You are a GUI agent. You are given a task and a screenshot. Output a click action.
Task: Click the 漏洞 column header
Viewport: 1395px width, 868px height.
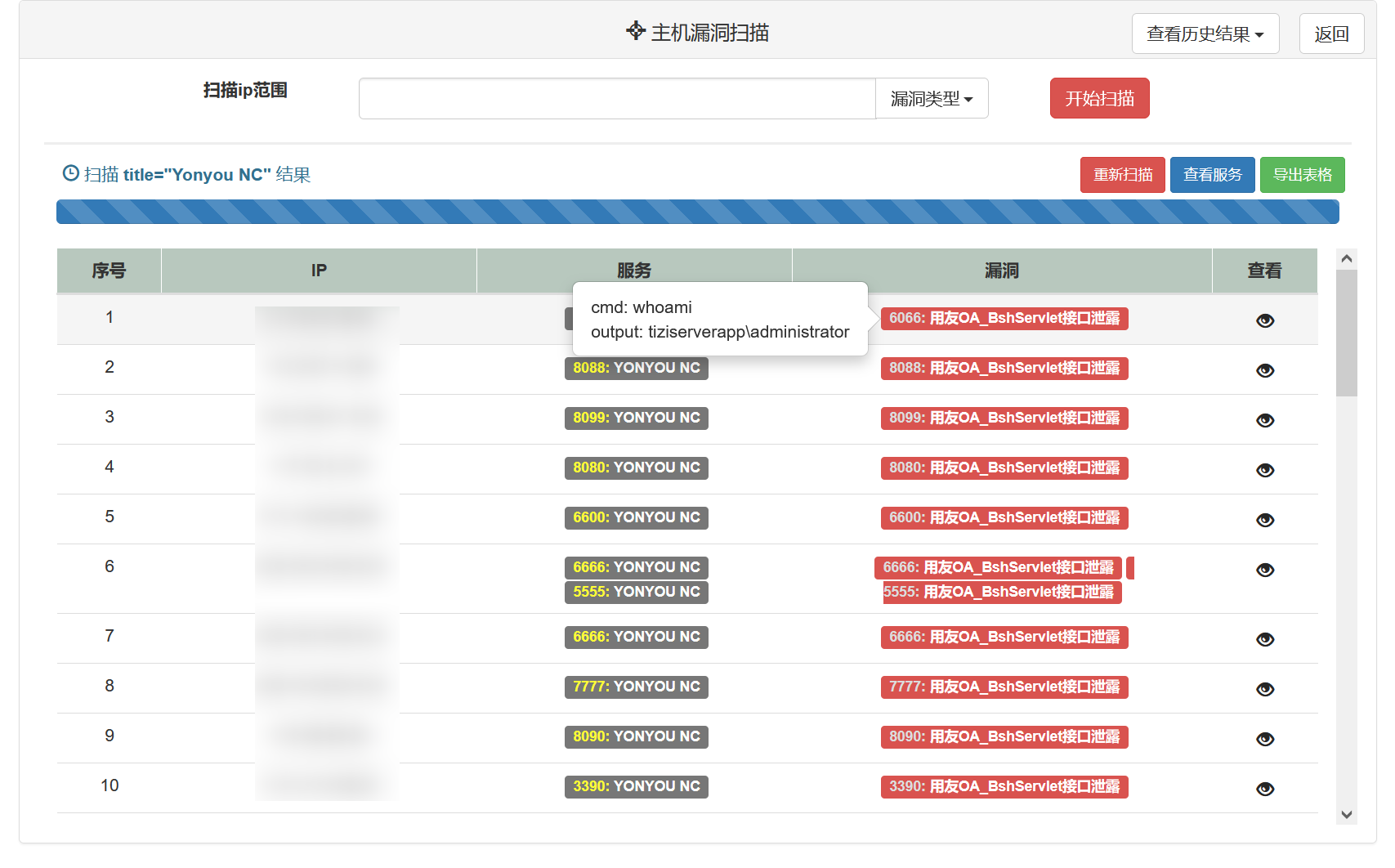1002,271
